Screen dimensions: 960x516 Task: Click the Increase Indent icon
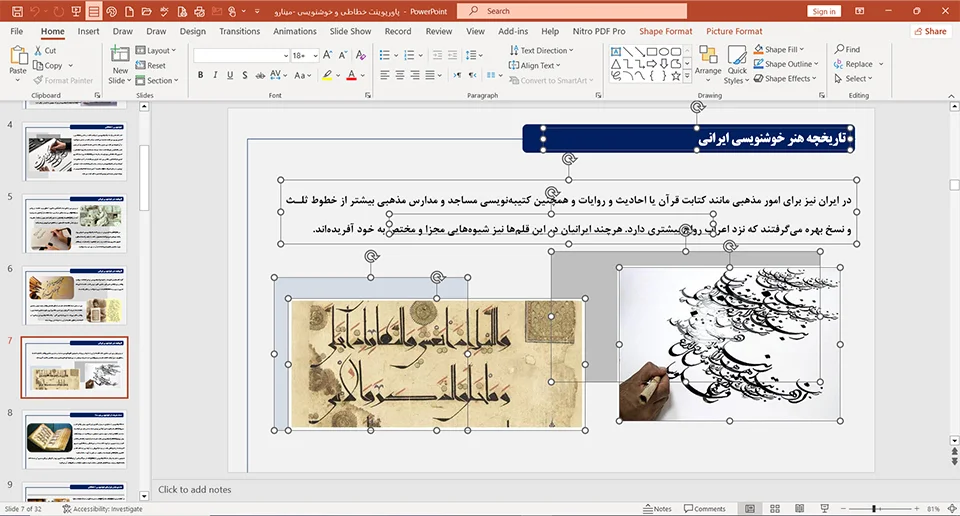click(x=452, y=55)
